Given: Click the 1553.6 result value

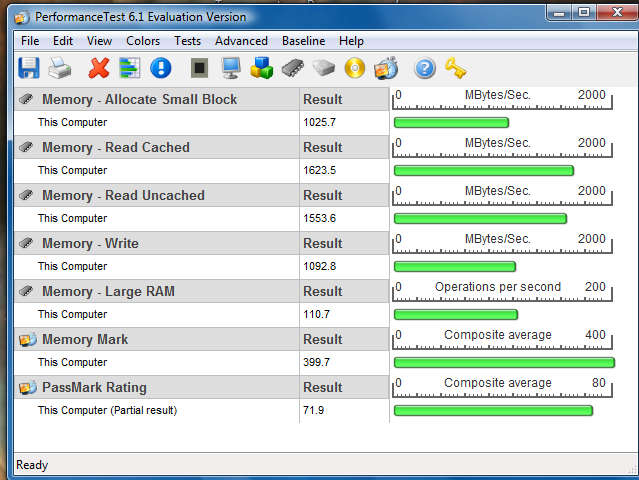Looking at the screenshot, I should click(x=320, y=218).
